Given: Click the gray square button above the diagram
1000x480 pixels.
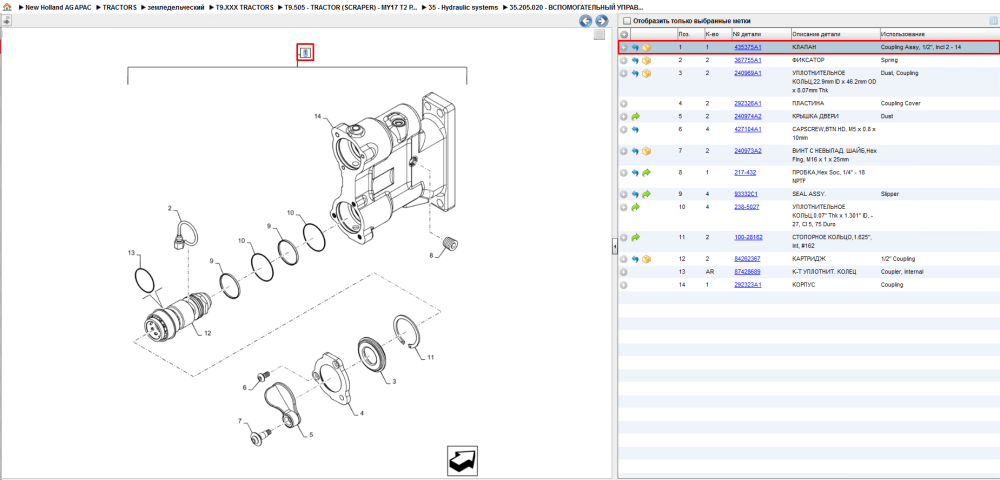Looking at the screenshot, I should point(599,35).
